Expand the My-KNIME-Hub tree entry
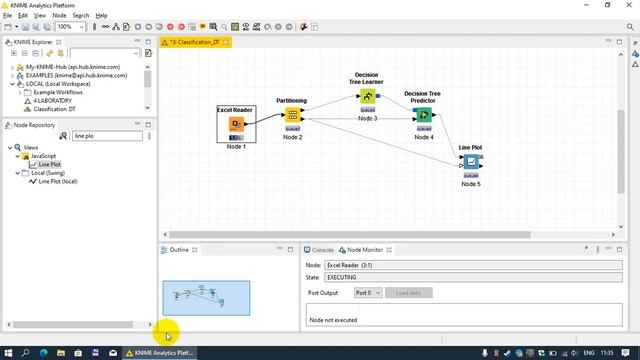 click(x=12, y=67)
